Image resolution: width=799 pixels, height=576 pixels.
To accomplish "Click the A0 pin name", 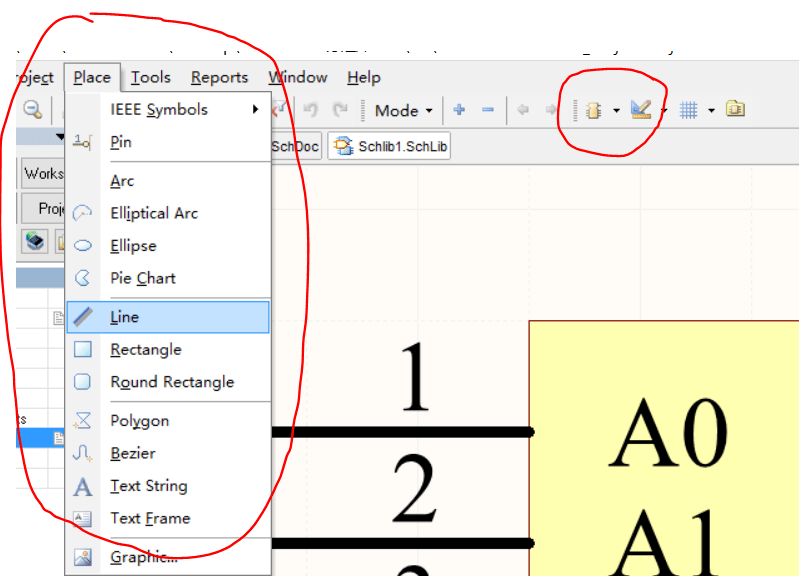I will (x=668, y=432).
